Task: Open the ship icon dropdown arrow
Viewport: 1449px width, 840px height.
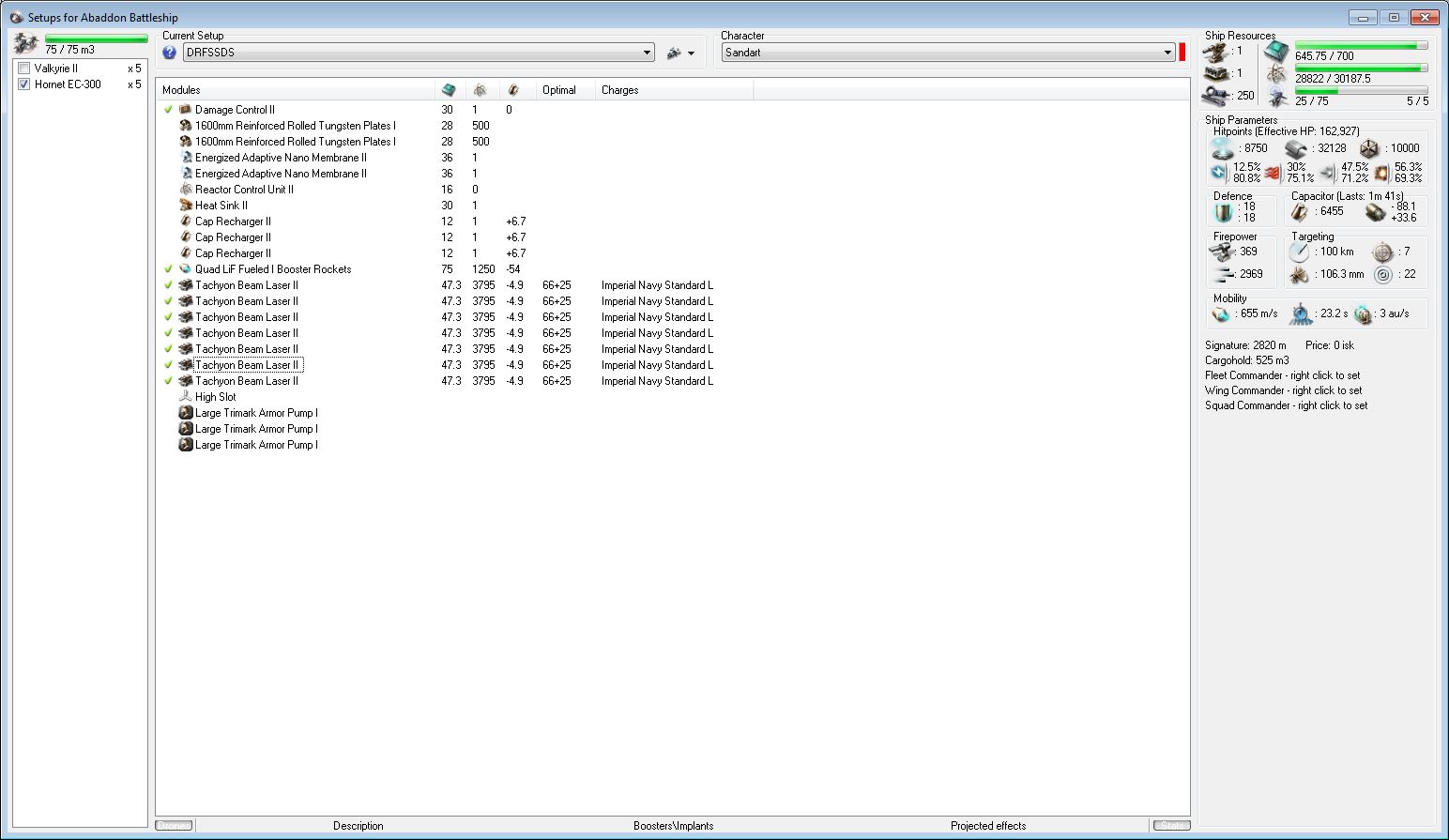Action: point(692,53)
